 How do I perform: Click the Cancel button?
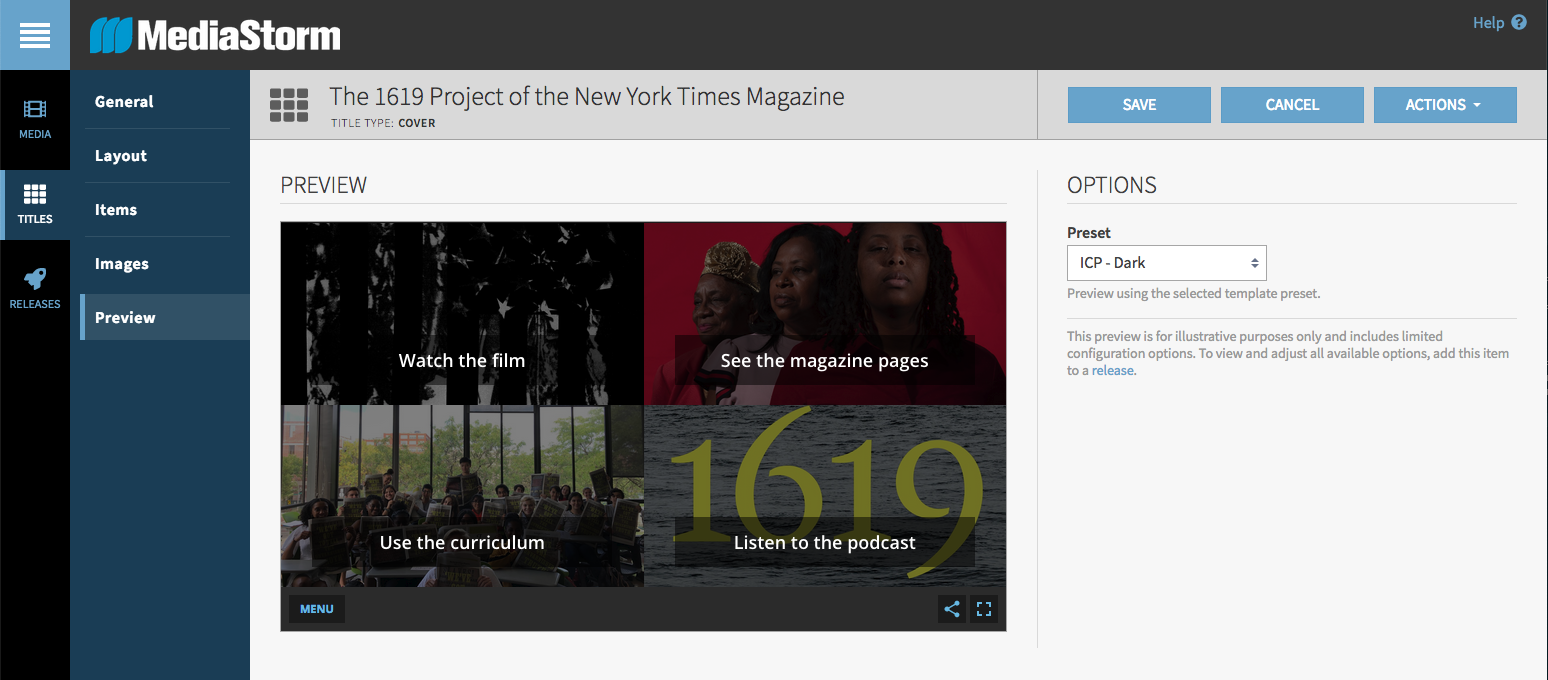pyautogui.click(x=1292, y=105)
